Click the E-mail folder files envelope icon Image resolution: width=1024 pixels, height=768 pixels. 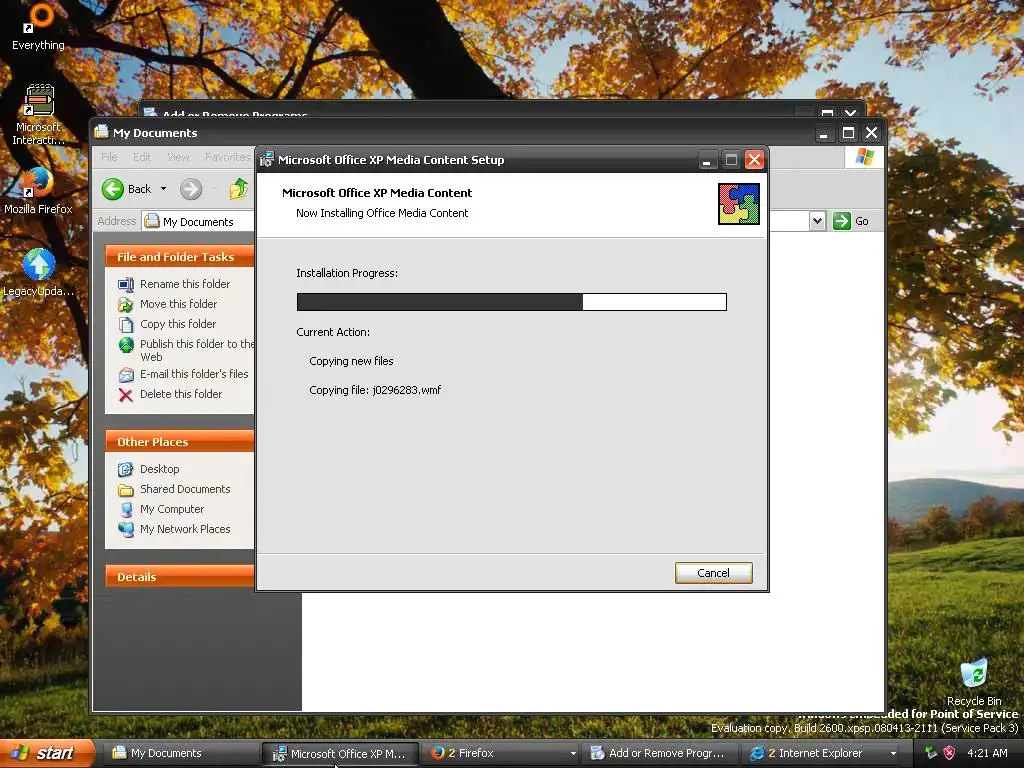pos(126,375)
